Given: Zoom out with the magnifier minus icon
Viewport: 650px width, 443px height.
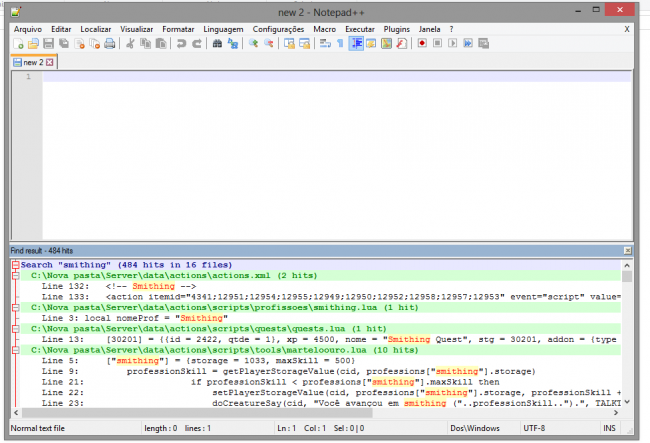Looking at the screenshot, I should (269, 44).
